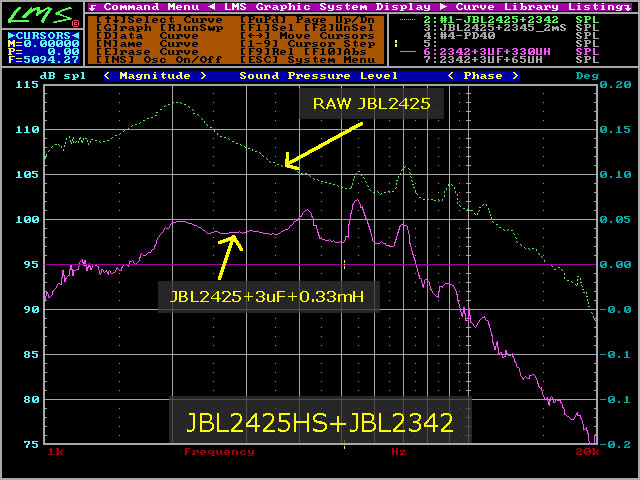Viewport: 640px width, 480px height.
Task: Click the SPL label of curve 2
Action: 587,19
